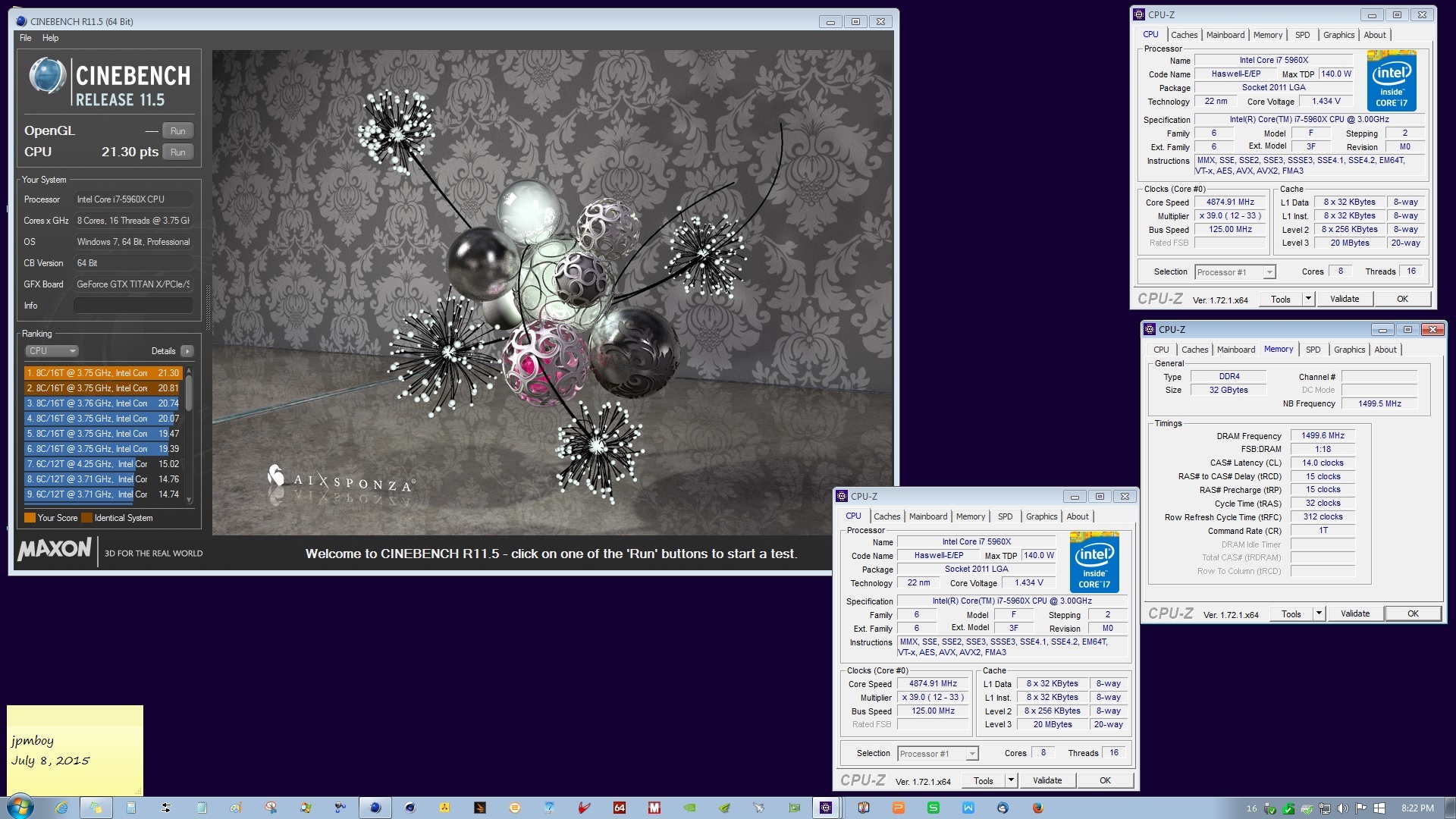Viewport: 1456px width, 819px height.
Task: Open the orange 'P' WPS Presentation icon
Action: point(899,808)
